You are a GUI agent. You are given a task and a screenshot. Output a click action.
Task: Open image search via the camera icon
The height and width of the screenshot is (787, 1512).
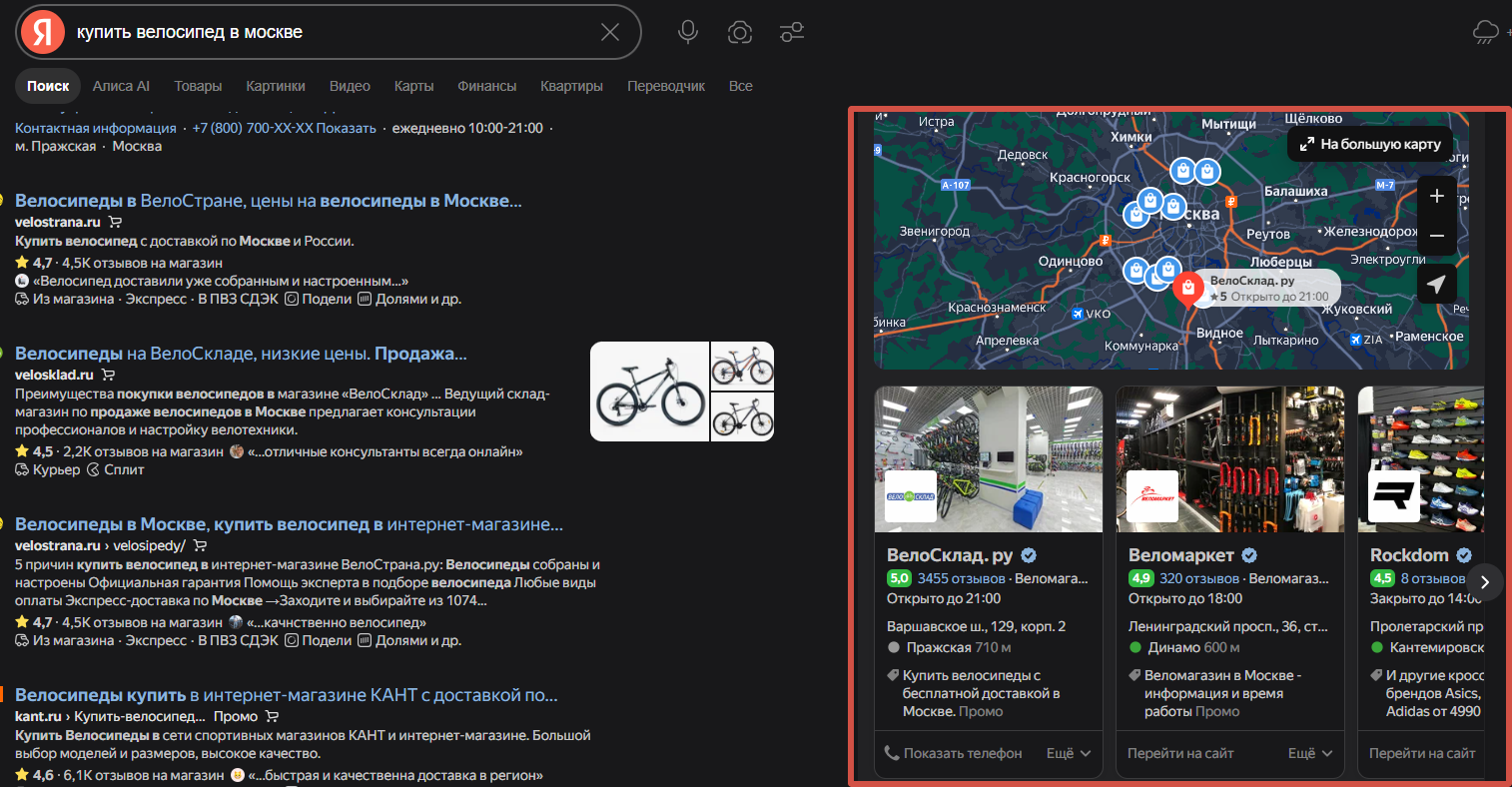click(740, 32)
